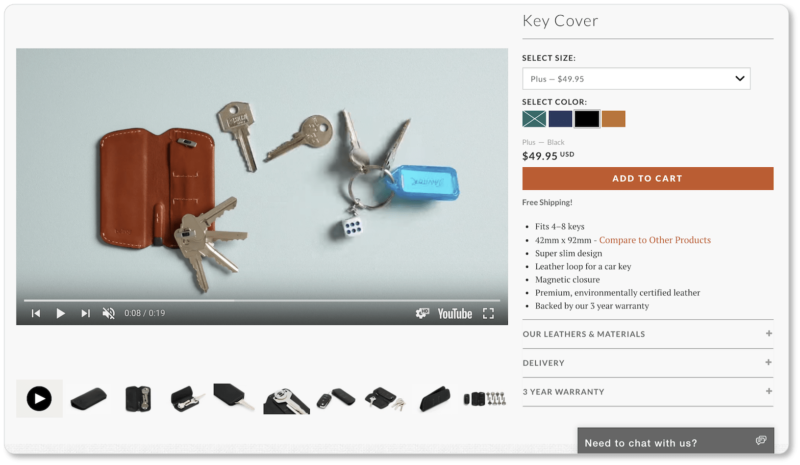The width and height of the screenshot is (800, 465).
Task: Expand the 3 Year Warranty section
Action: pyautogui.click(x=647, y=392)
